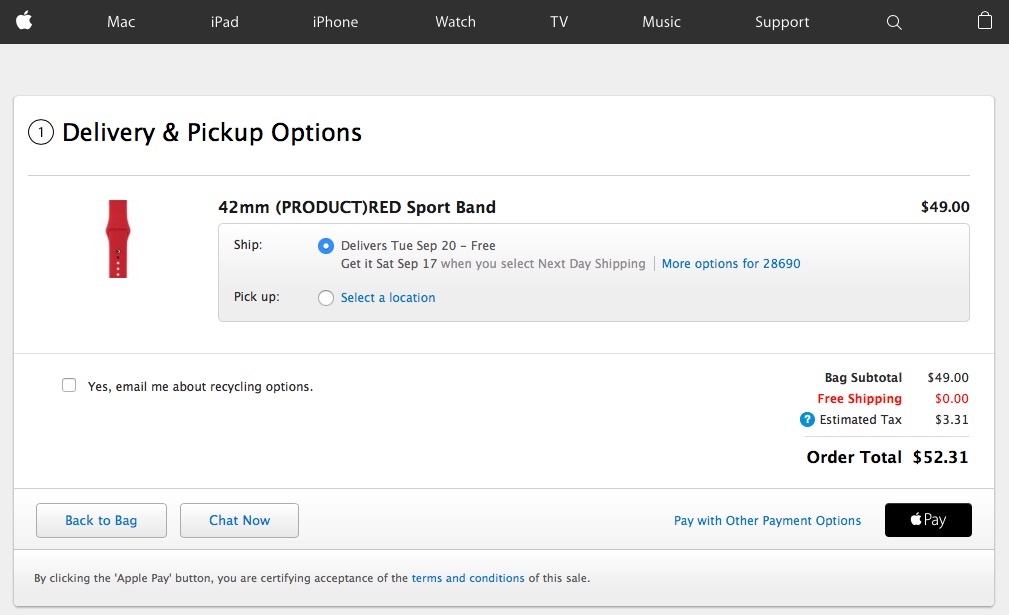This screenshot has height=615, width=1009.
Task: Click the Bag Subtotal label
Action: 864,378
